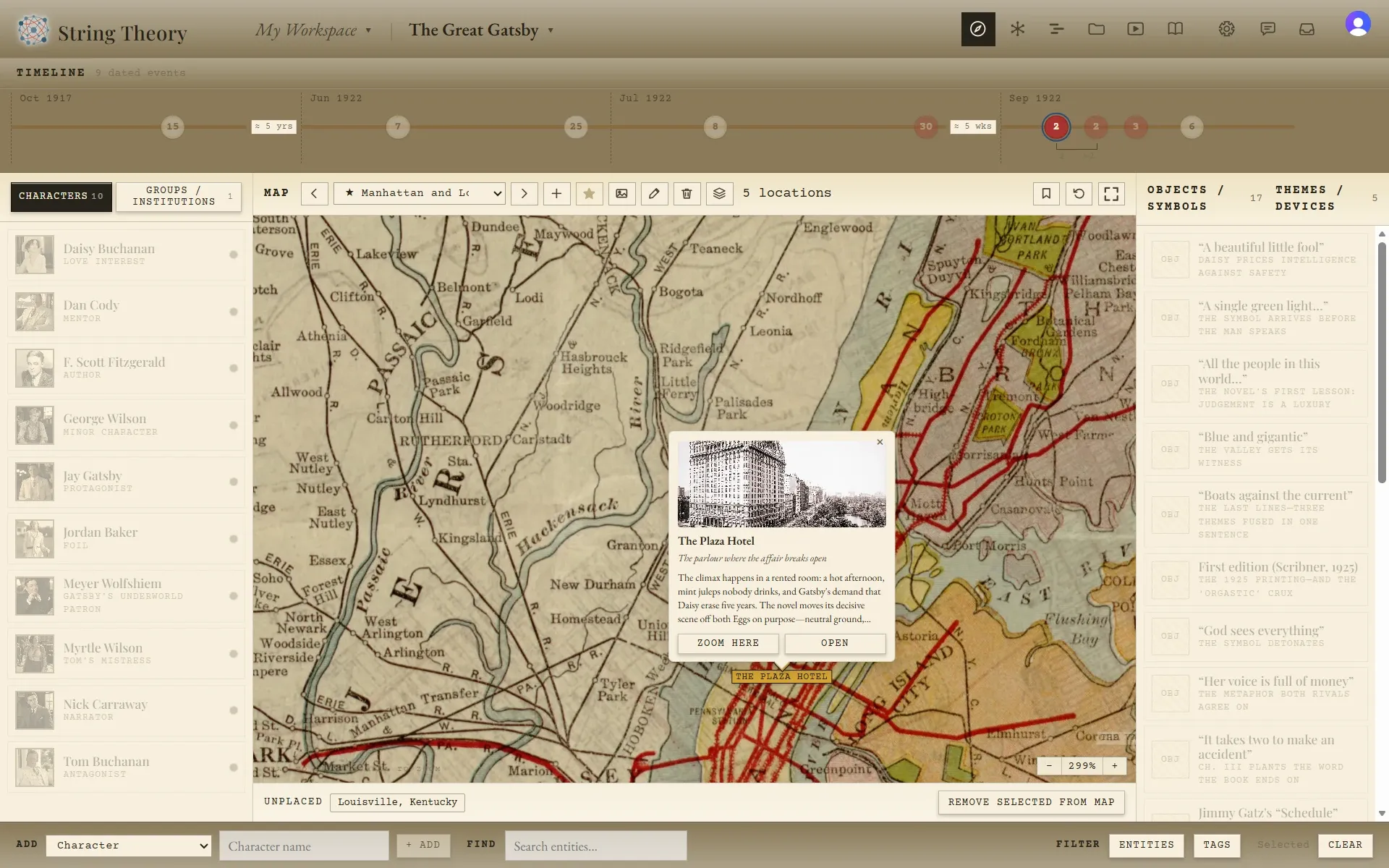Open the outline list view icon
1389x868 pixels.
coord(1056,29)
